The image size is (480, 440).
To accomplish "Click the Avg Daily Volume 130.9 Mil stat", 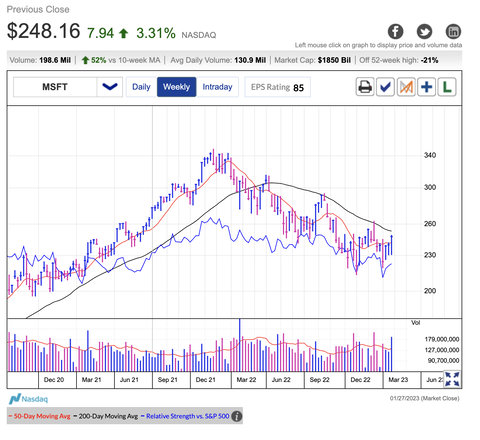I will (218, 60).
